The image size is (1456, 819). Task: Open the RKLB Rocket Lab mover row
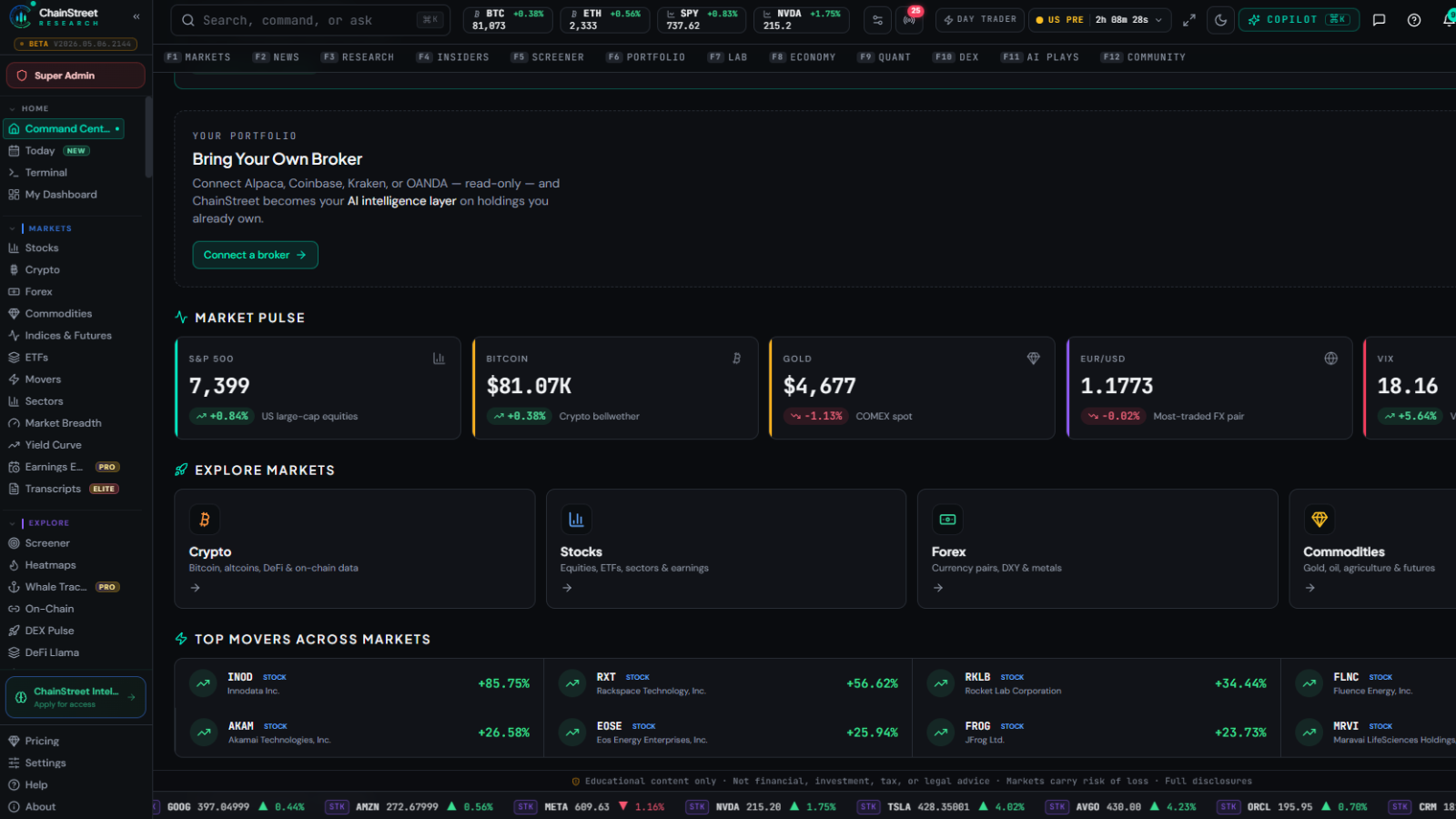1097,683
